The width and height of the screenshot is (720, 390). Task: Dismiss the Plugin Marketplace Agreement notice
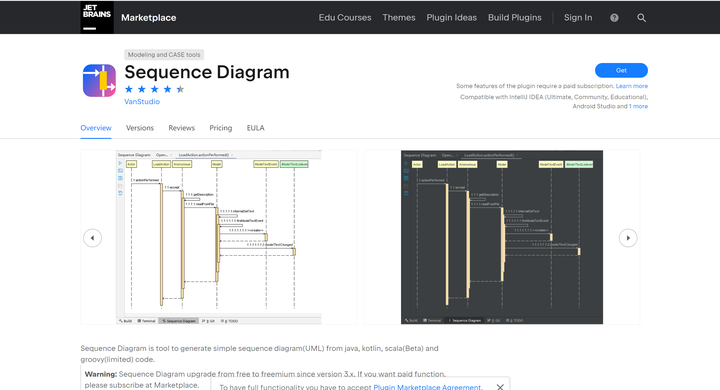click(x=500, y=387)
